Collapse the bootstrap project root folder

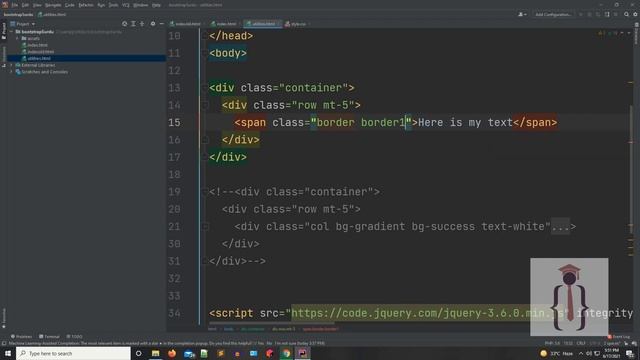pos(11,32)
